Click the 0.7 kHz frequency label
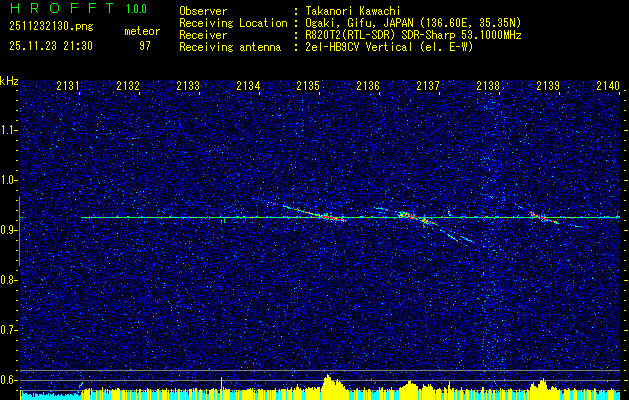 tap(9, 330)
